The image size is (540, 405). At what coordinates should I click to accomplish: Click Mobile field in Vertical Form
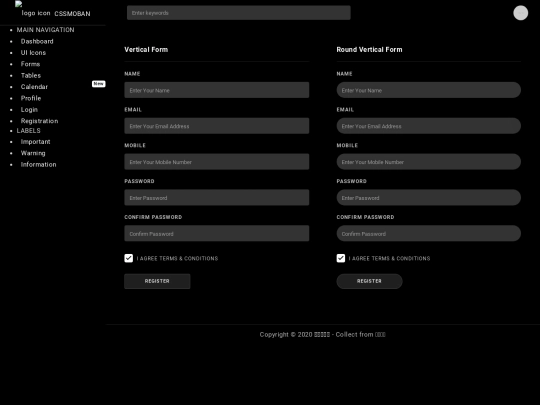[217, 162]
